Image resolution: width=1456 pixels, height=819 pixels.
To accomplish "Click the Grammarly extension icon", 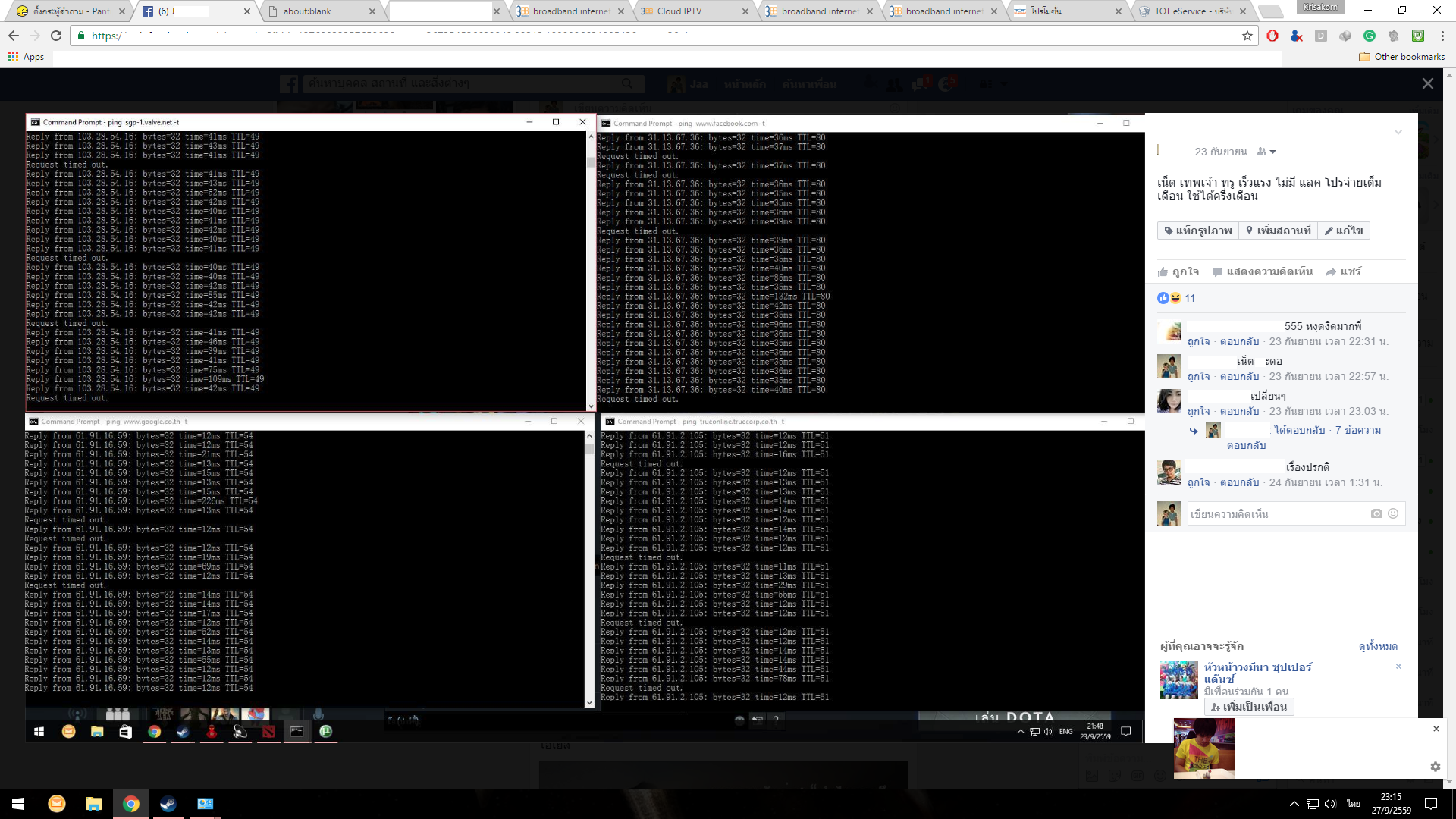I will tap(1370, 36).
